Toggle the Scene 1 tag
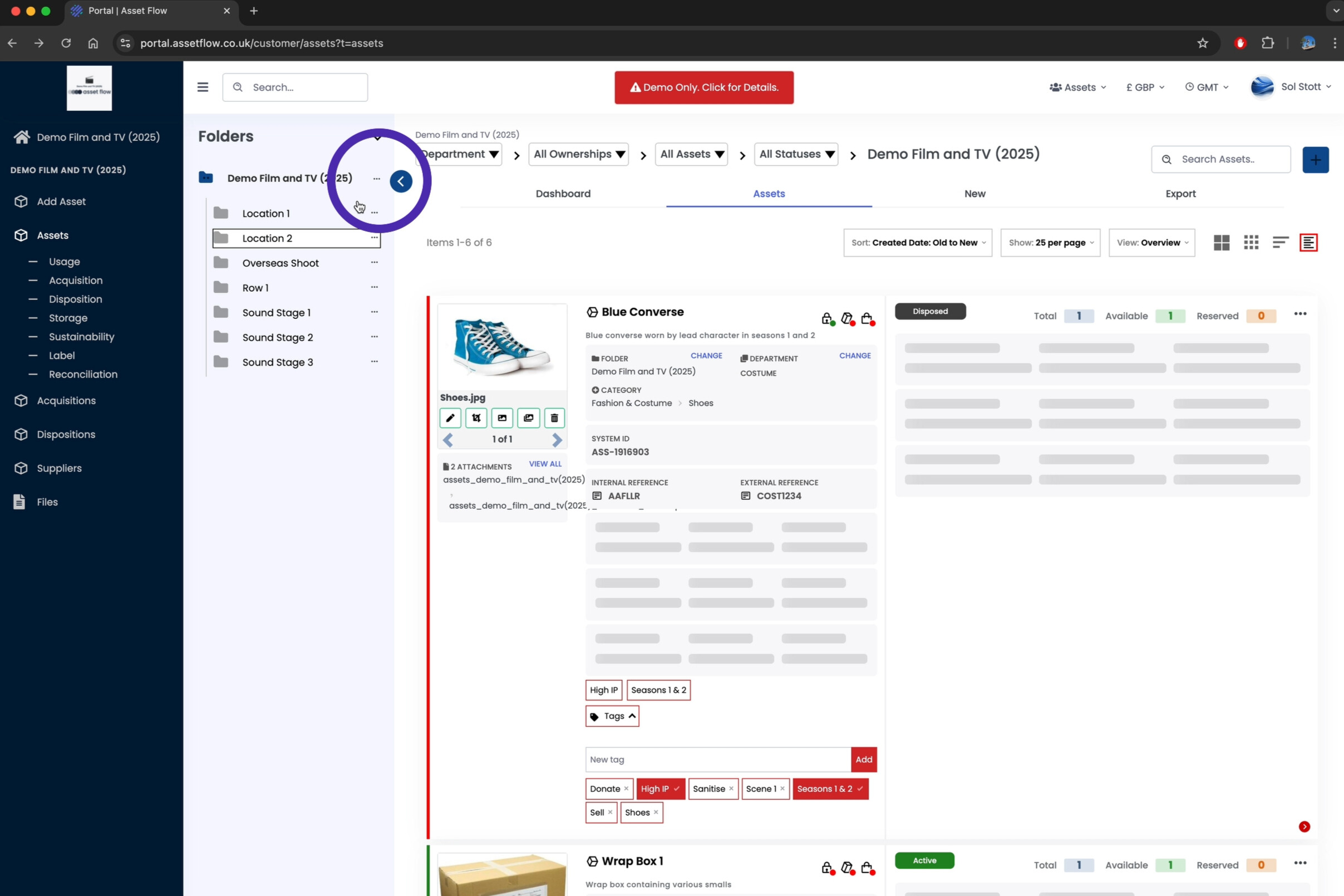 tap(765, 789)
